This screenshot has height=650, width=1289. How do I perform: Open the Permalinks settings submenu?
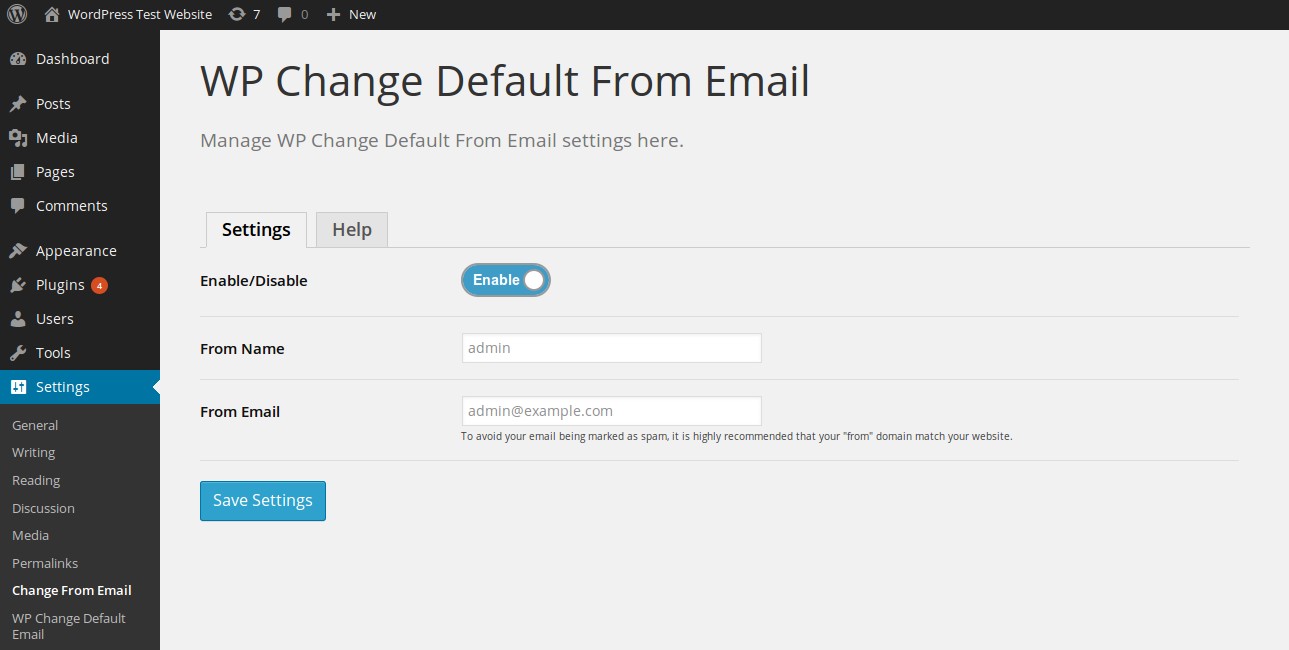click(x=45, y=563)
